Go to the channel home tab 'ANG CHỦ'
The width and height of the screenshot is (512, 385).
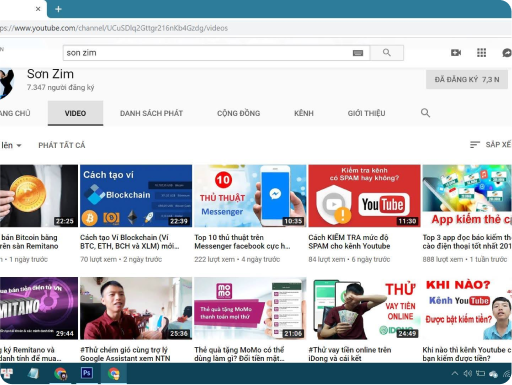pyautogui.click(x=15, y=113)
